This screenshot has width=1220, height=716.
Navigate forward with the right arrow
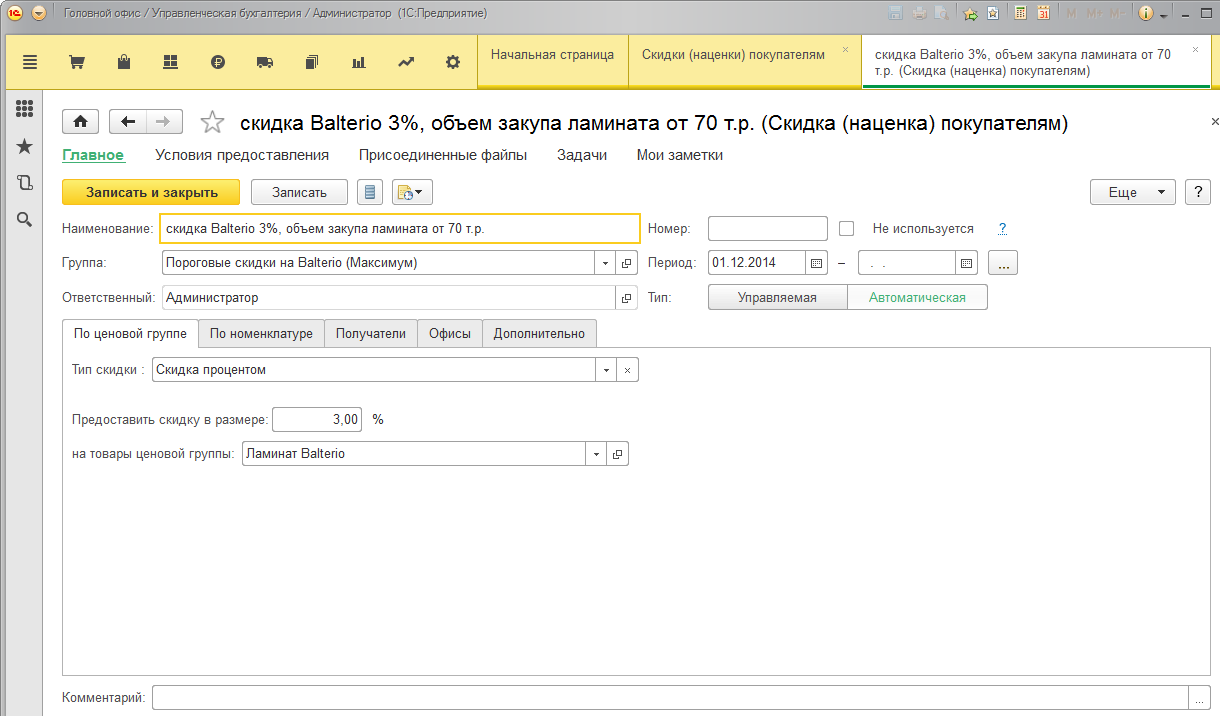[164, 122]
